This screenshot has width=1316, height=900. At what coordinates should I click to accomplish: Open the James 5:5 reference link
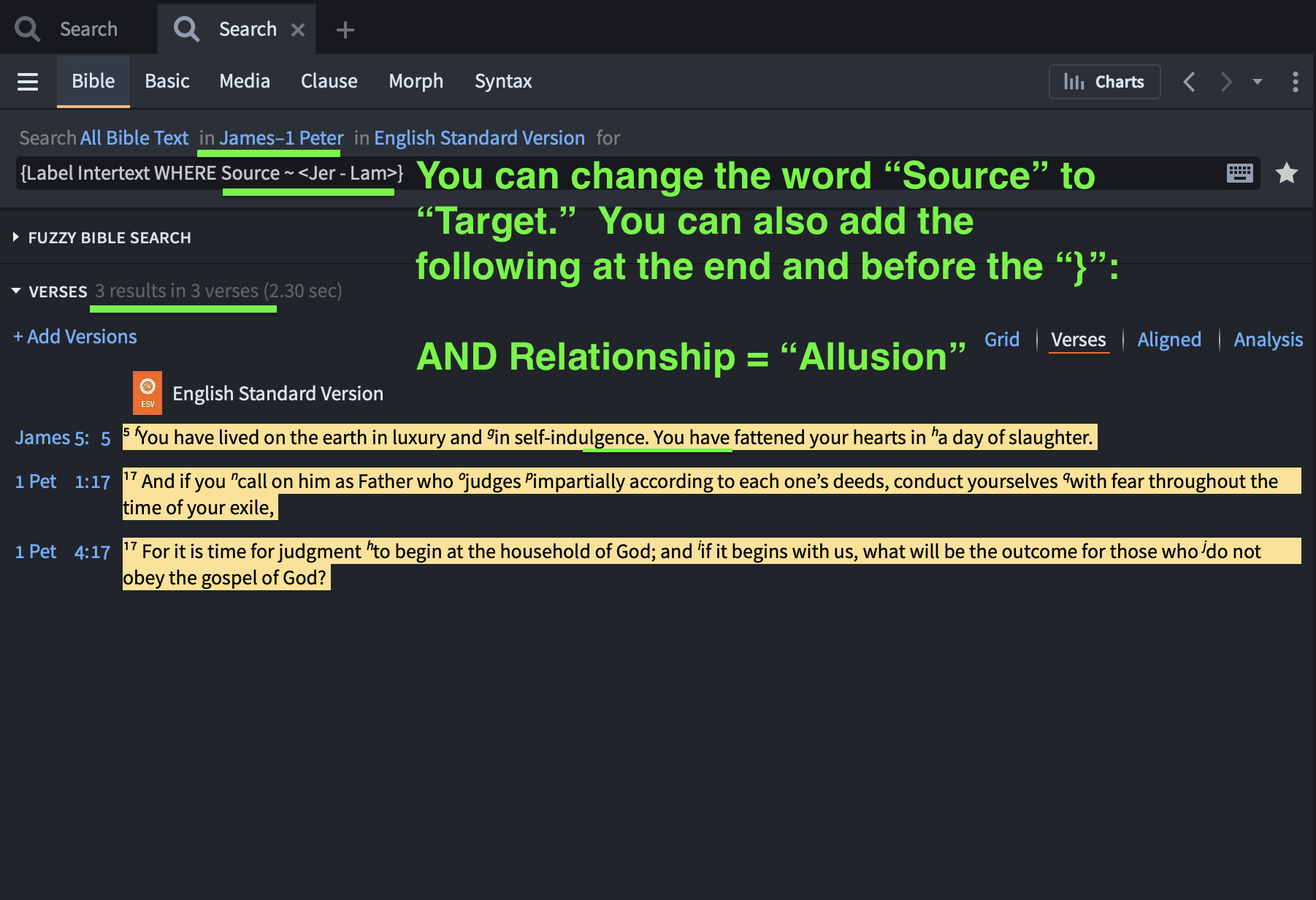pos(63,438)
